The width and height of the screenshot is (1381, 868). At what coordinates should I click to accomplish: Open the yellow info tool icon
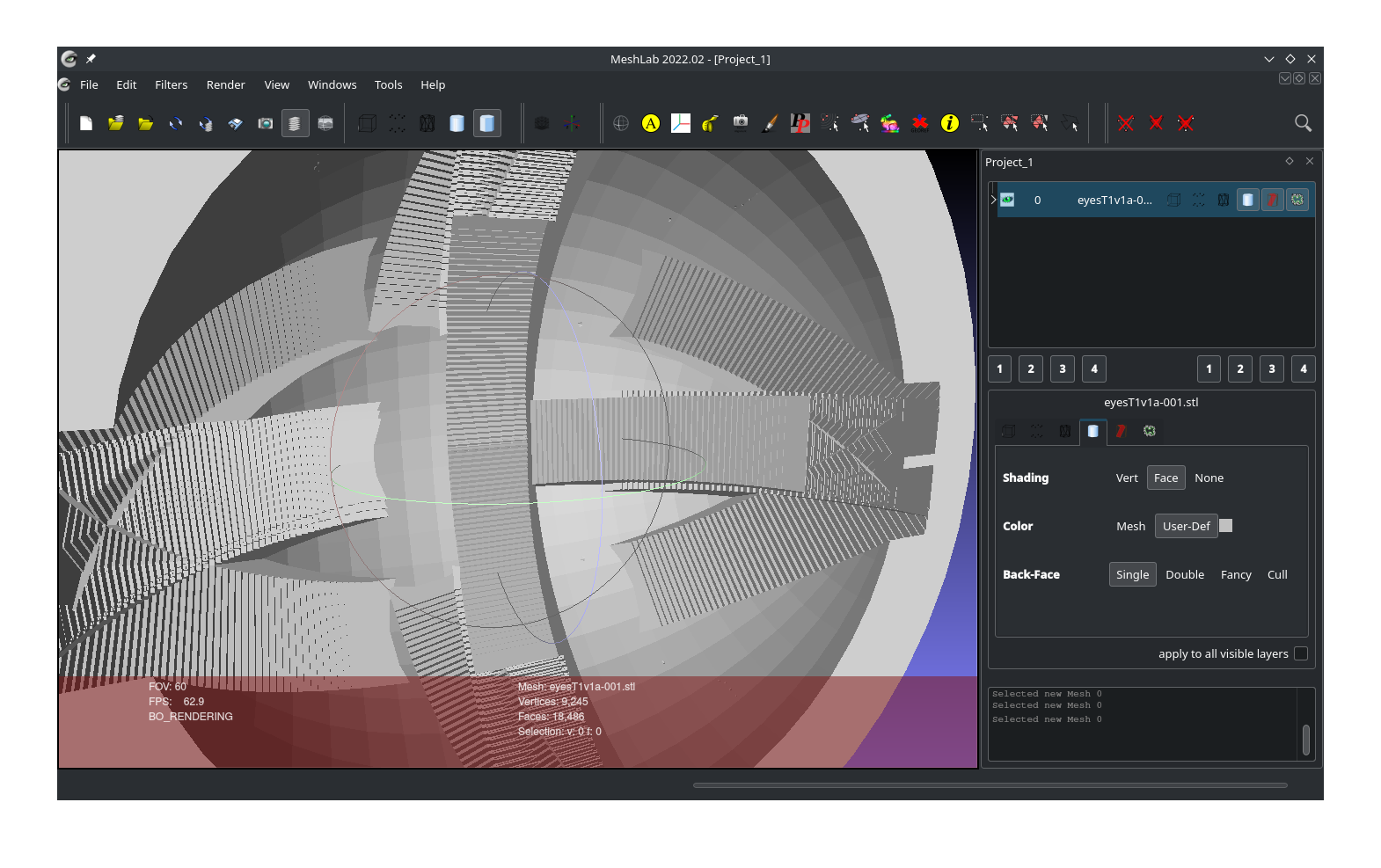(x=950, y=123)
